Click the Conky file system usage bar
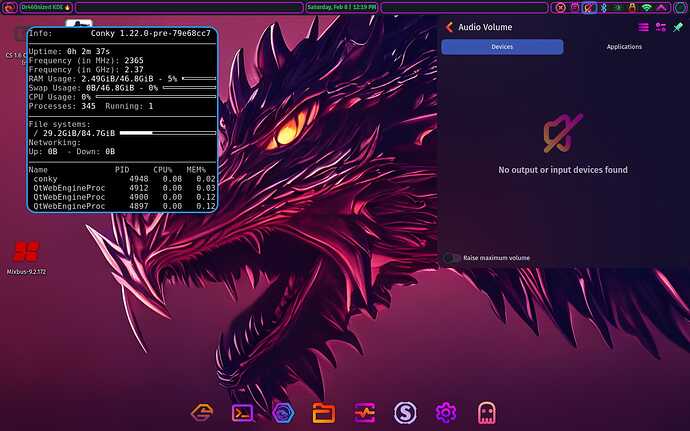This screenshot has width=690, height=431. [168, 133]
